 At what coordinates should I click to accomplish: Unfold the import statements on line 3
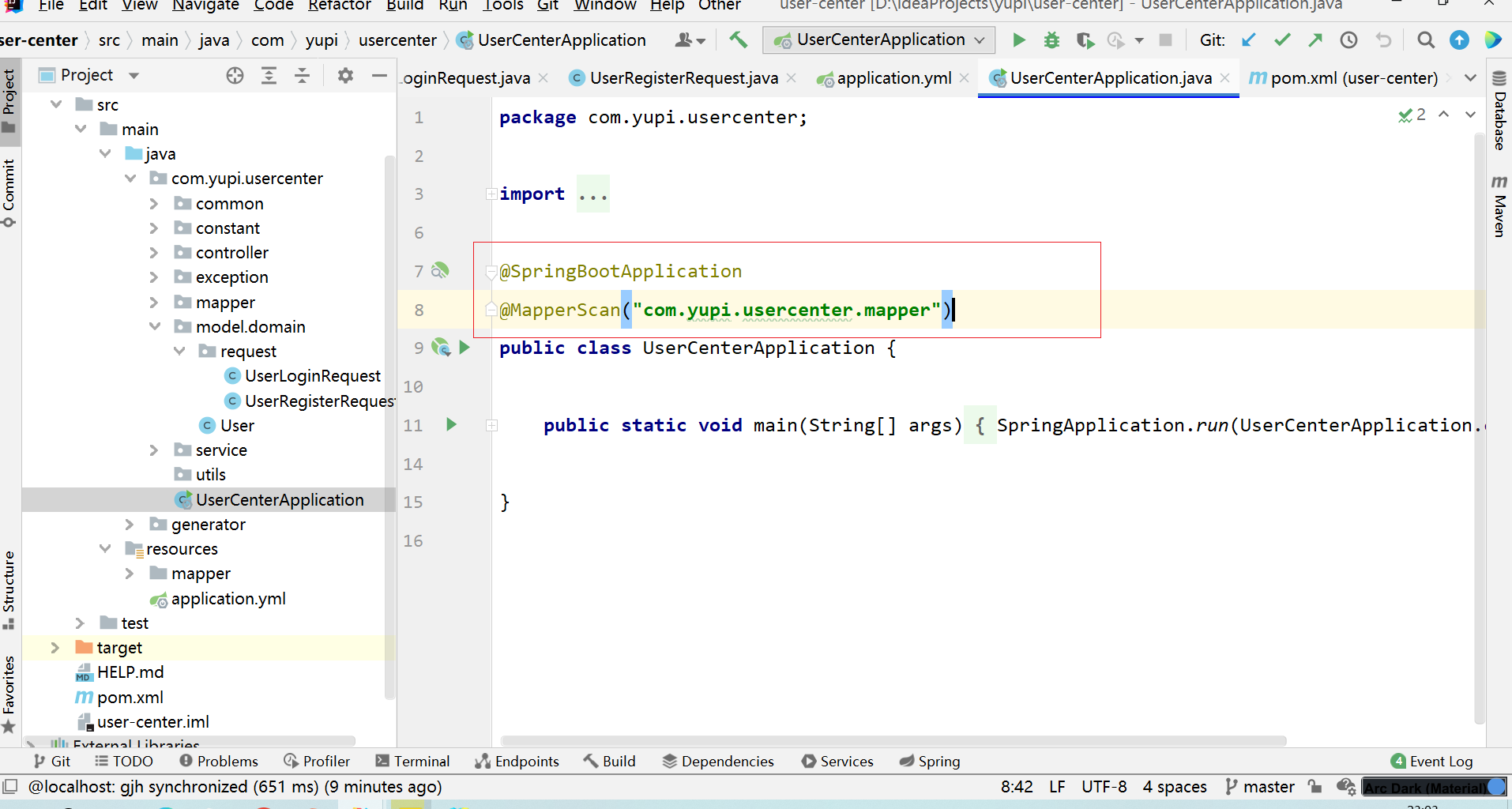[491, 194]
